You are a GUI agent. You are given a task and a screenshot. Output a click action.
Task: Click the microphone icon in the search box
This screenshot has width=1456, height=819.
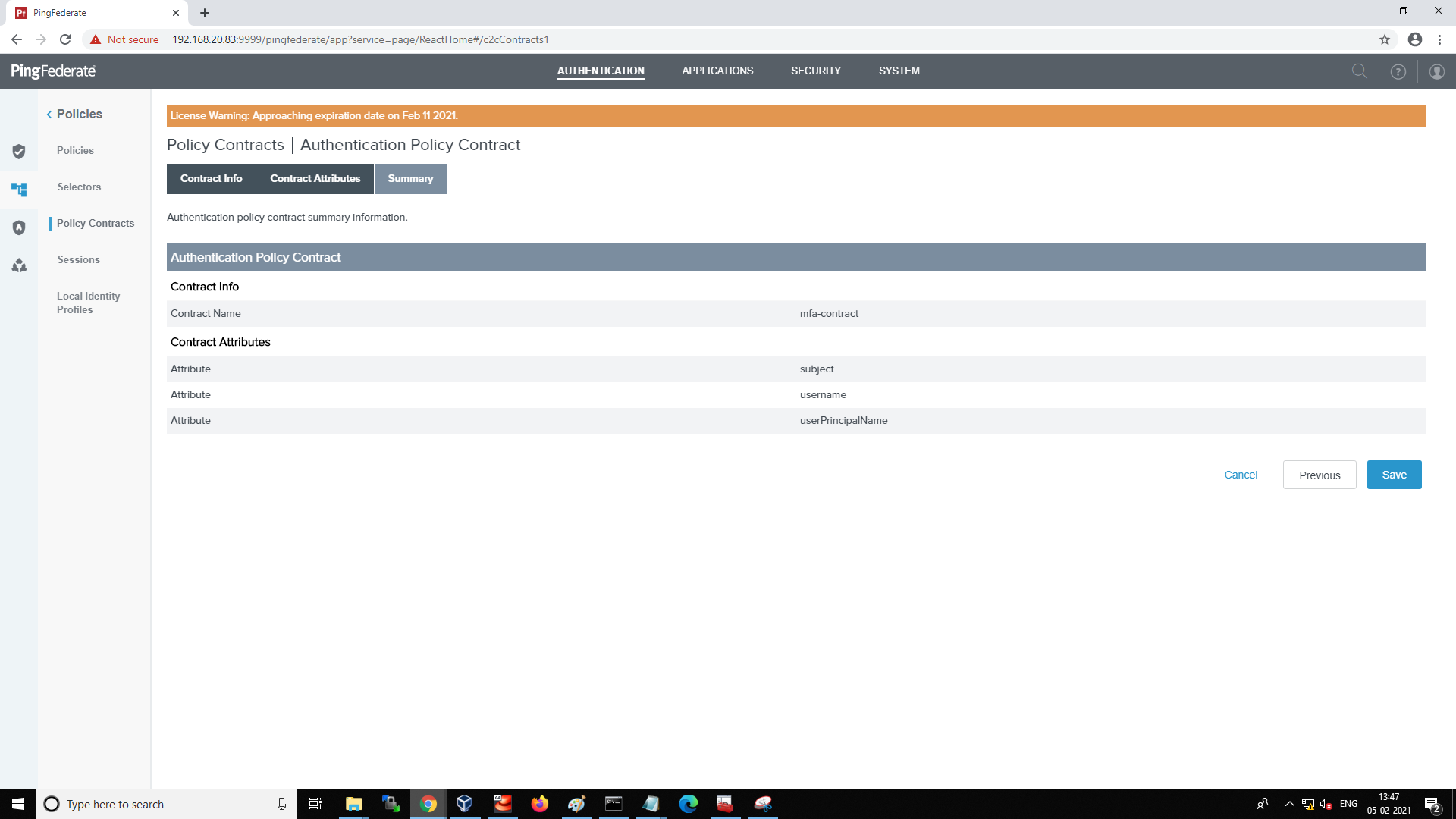pyautogui.click(x=281, y=804)
